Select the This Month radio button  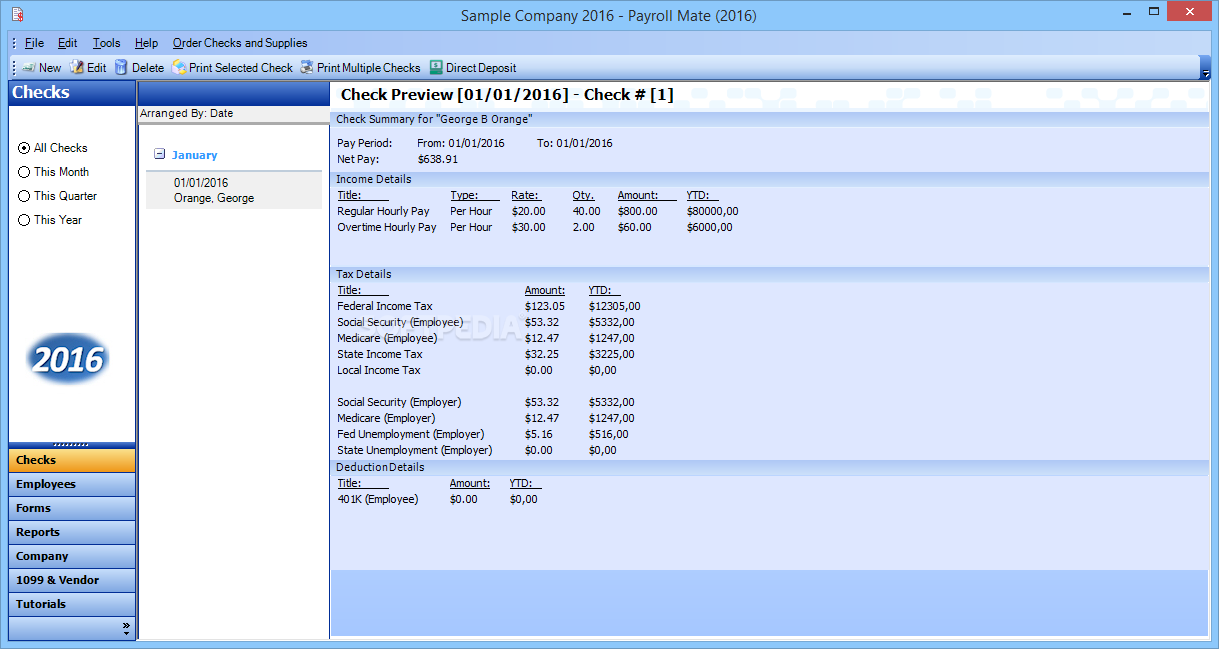click(x=24, y=172)
